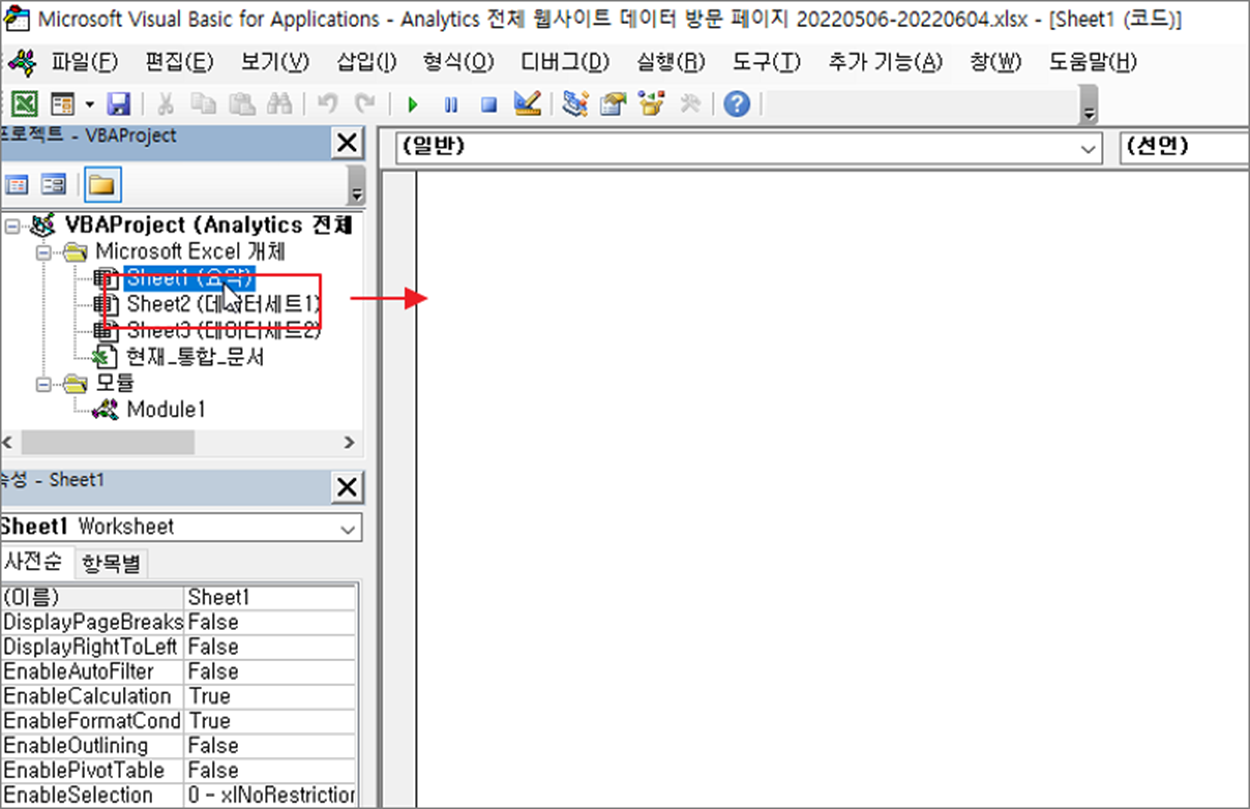The height and width of the screenshot is (809, 1250).
Task: Open the 디버그(D) menu
Action: point(565,62)
